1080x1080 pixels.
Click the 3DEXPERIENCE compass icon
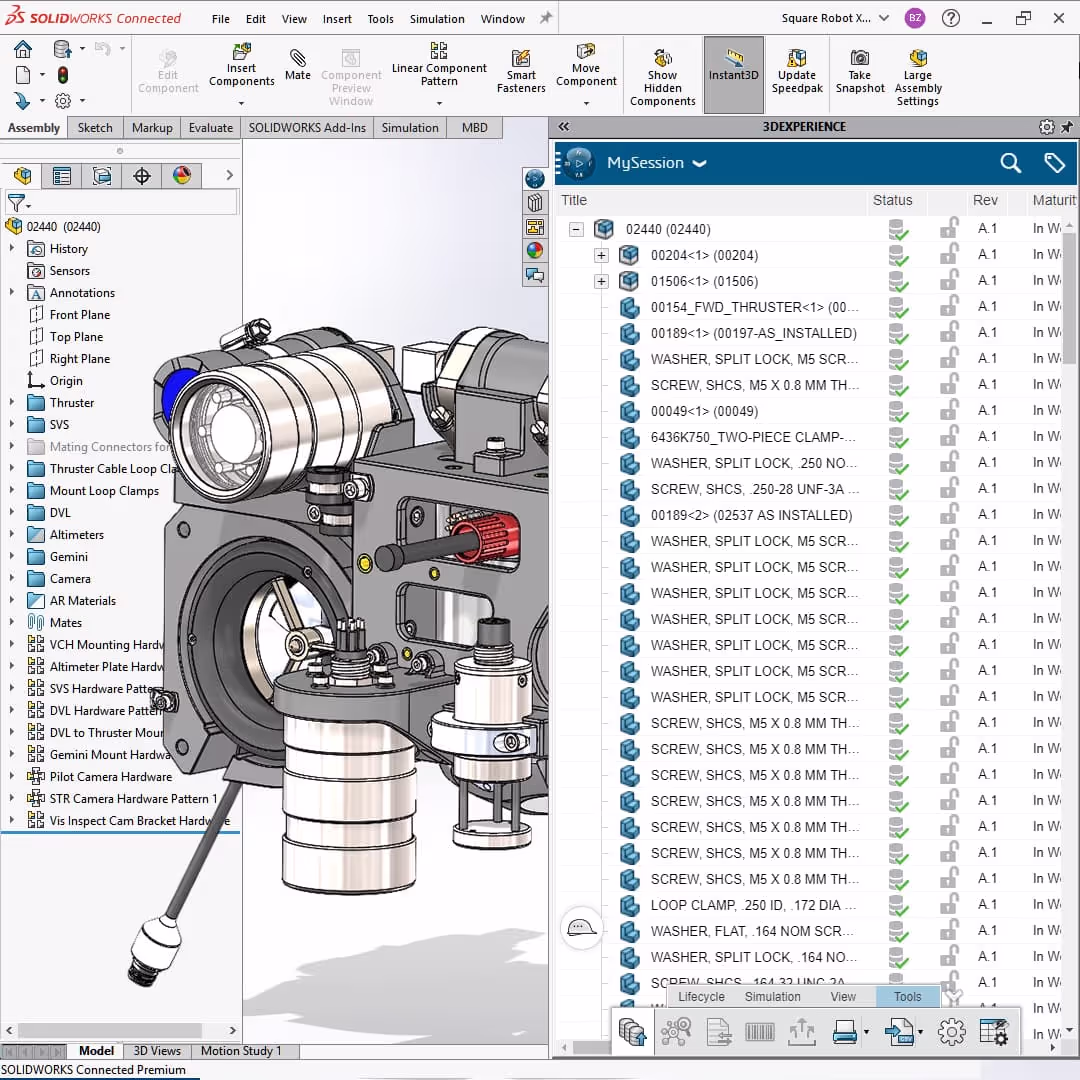(x=578, y=163)
